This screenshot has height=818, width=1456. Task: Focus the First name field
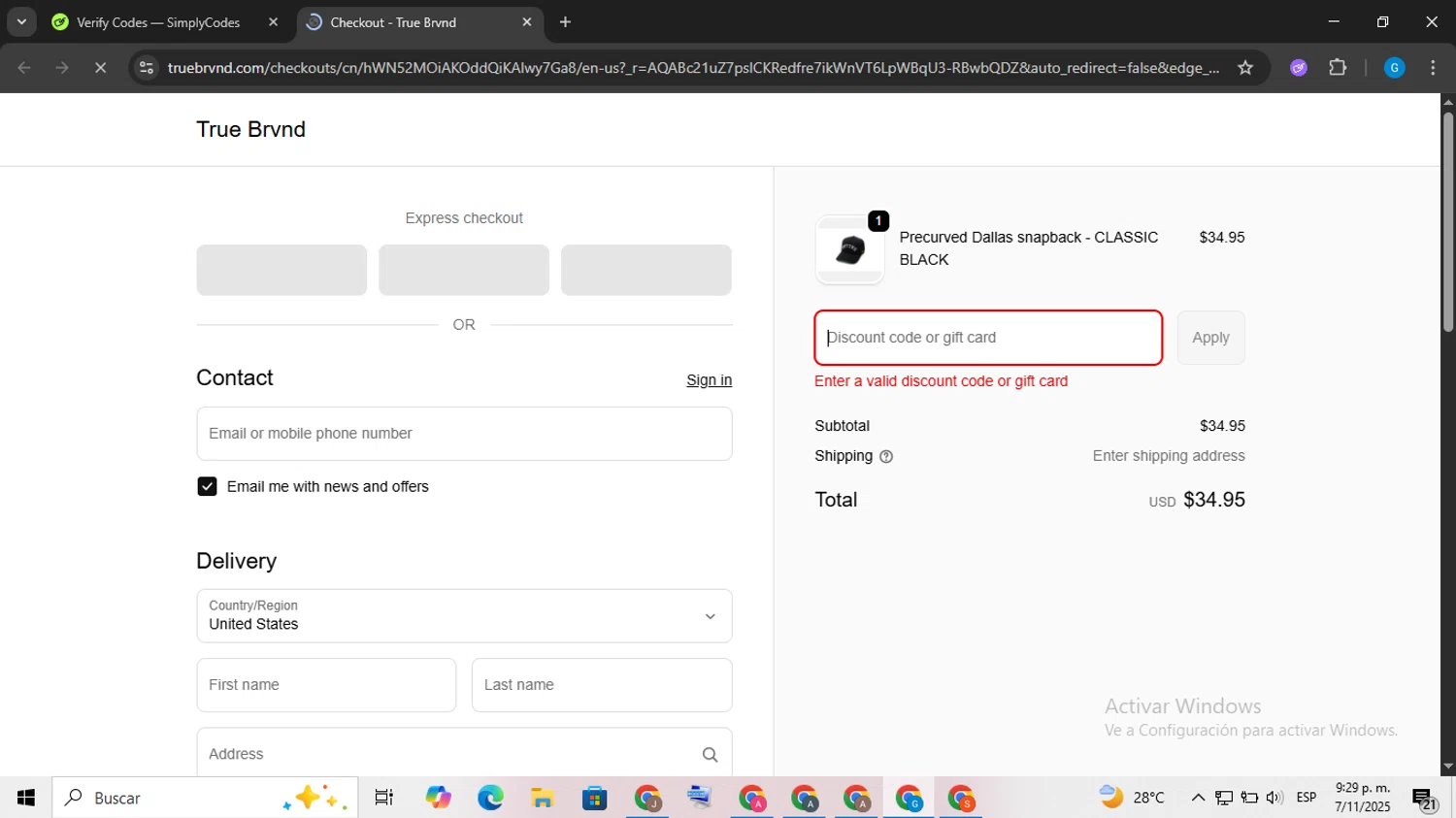[326, 685]
